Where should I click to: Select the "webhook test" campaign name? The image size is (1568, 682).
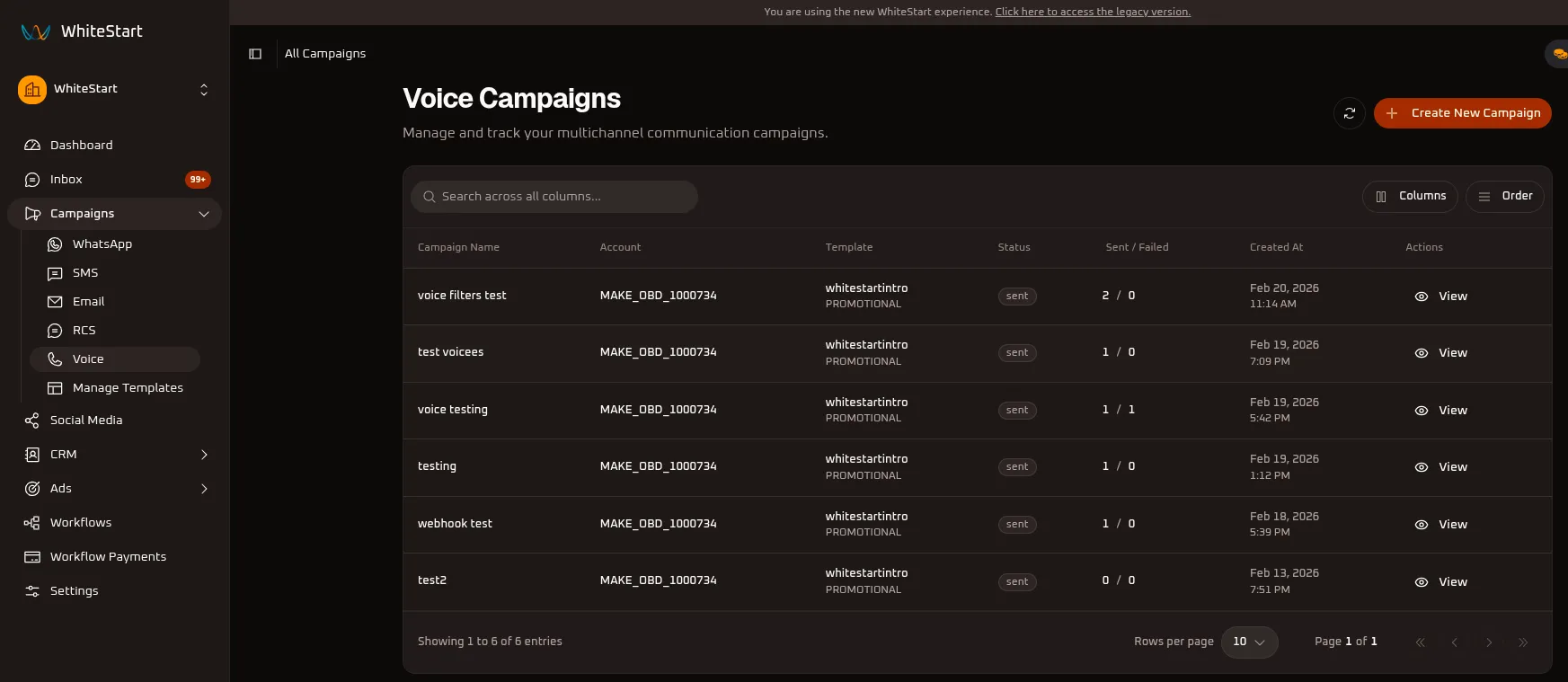(455, 524)
